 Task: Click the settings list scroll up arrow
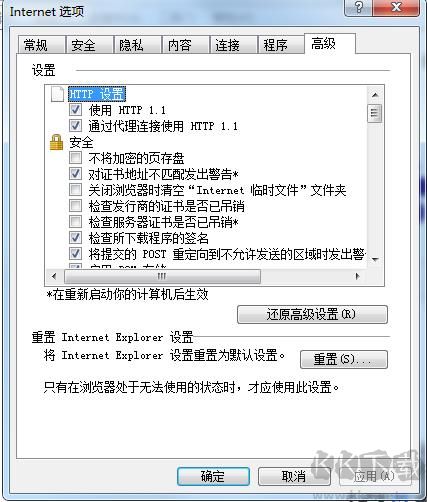coord(375,95)
